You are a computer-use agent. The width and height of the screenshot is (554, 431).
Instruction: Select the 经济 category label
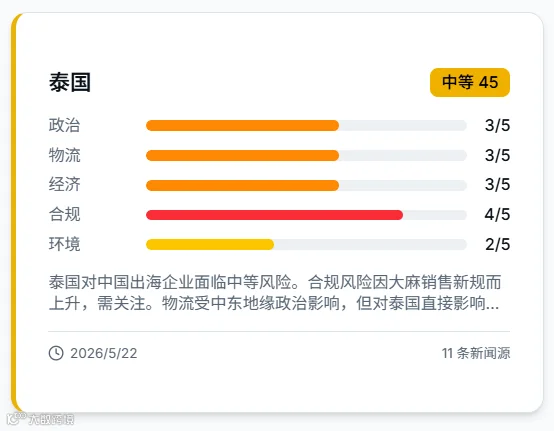click(65, 184)
